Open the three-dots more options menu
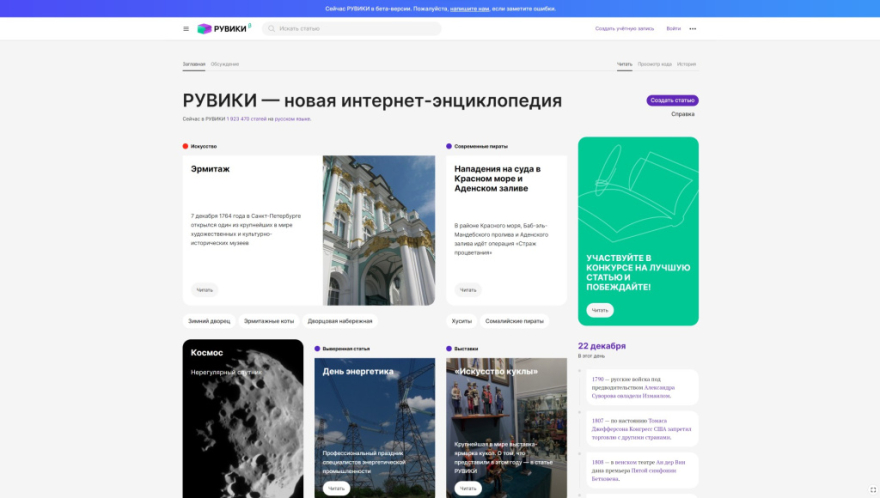 click(692, 29)
